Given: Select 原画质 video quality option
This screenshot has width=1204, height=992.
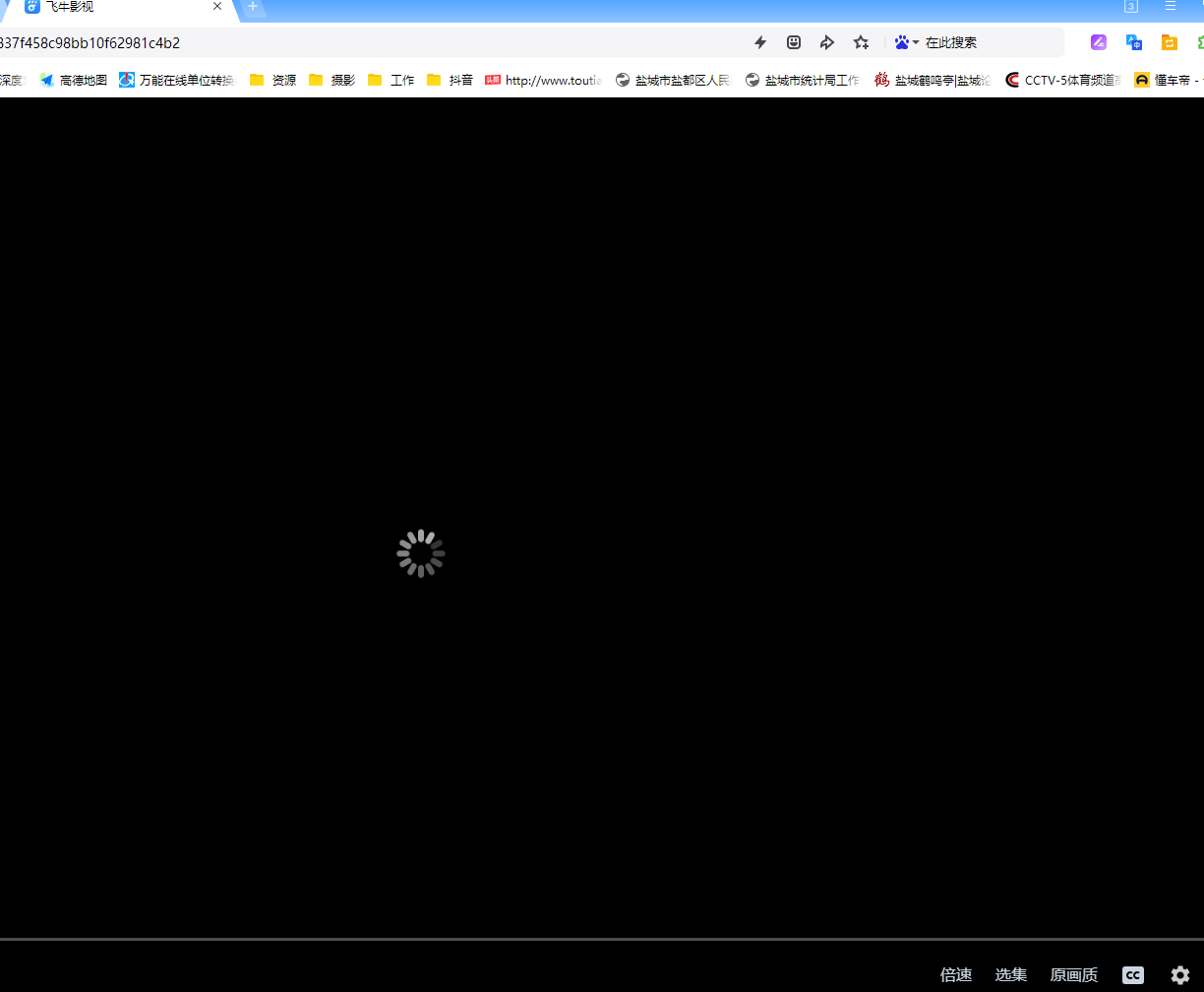Looking at the screenshot, I should pos(1073,974).
